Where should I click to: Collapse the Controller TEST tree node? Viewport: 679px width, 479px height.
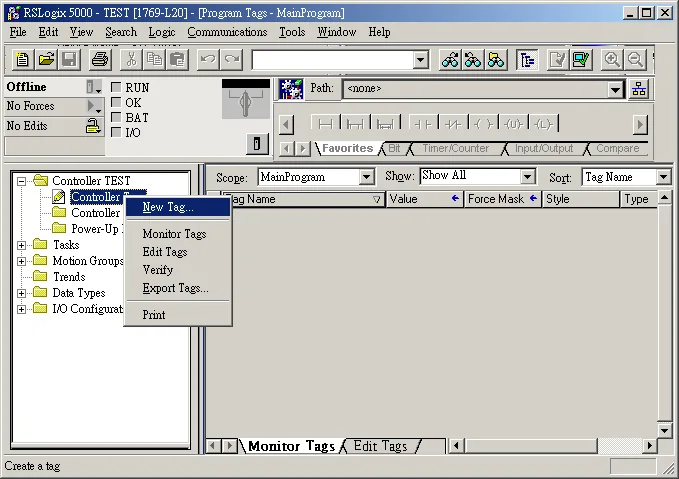[x=21, y=181]
